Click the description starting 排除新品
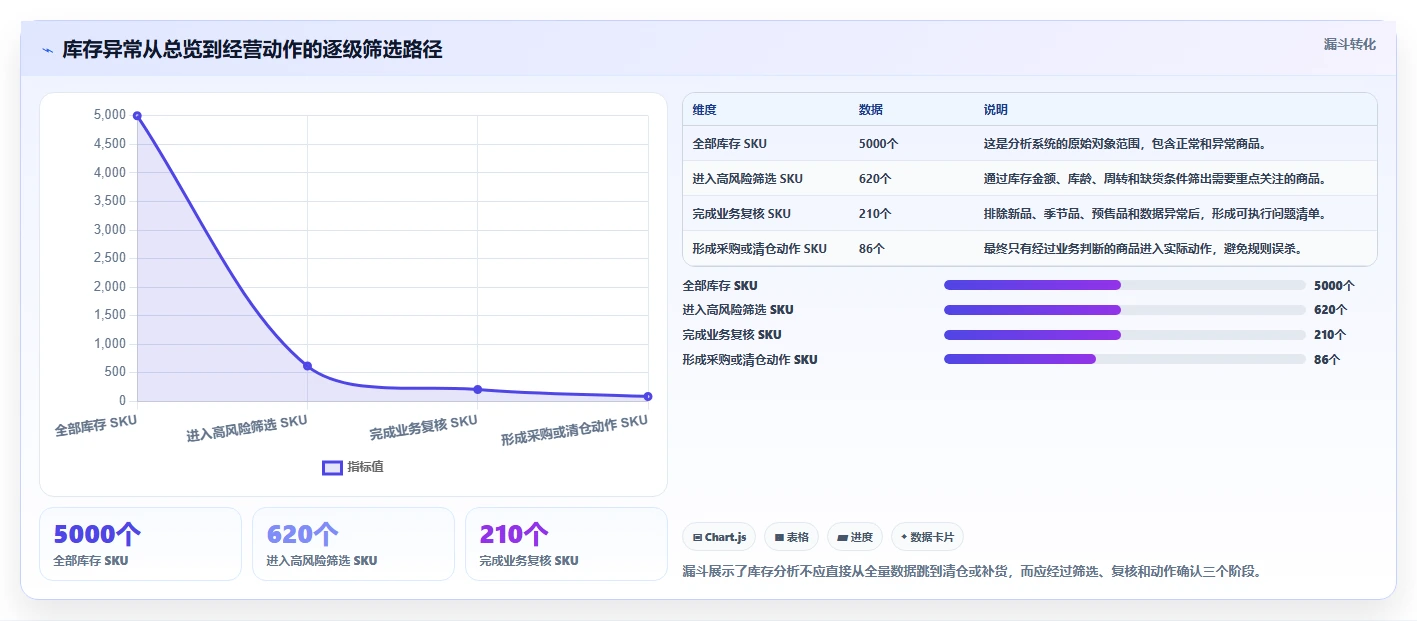Screen dimensions: 1417x621 1155,214
